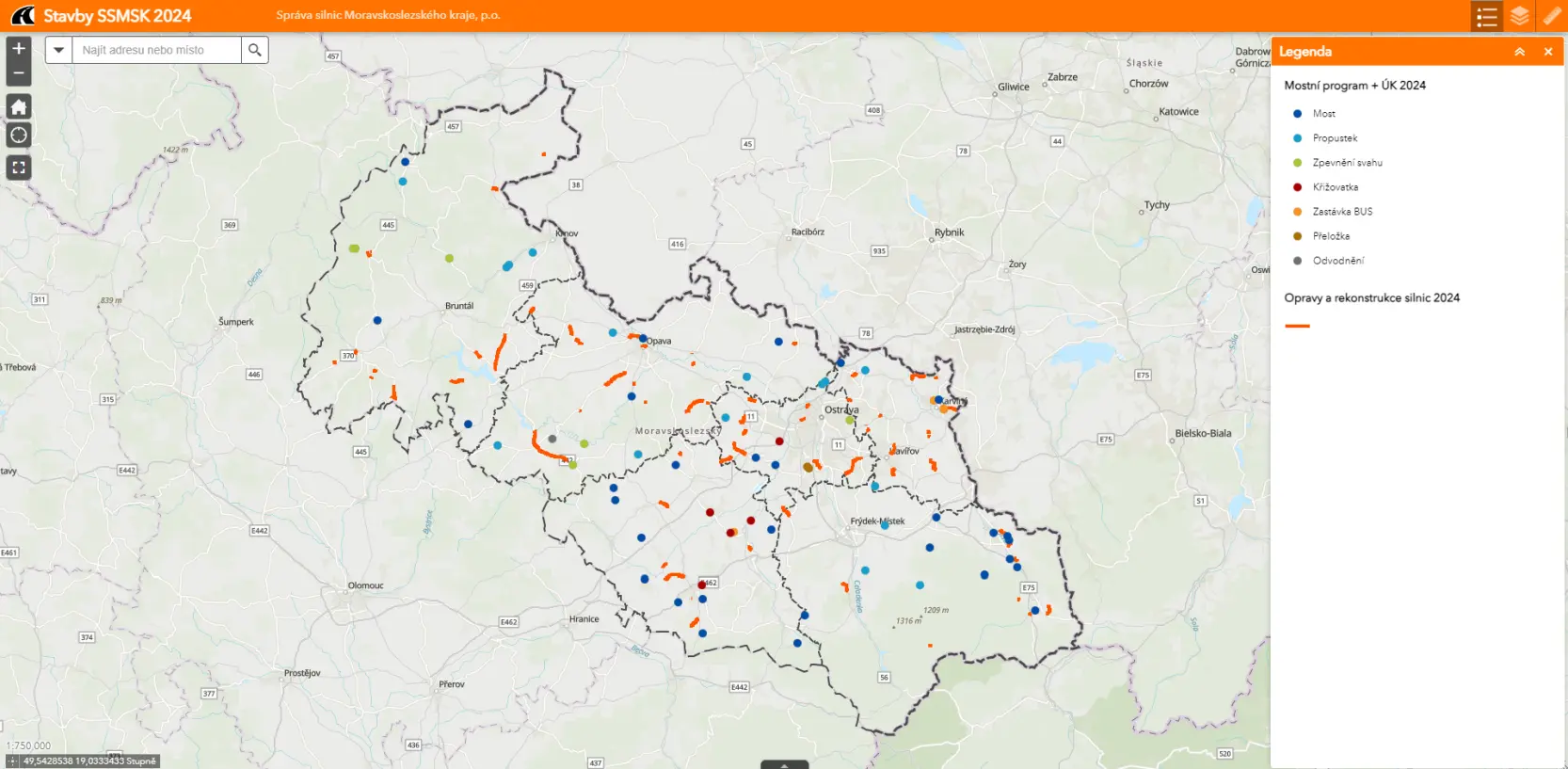Open the search source dropdown arrow
1568x769 pixels.
(x=58, y=50)
